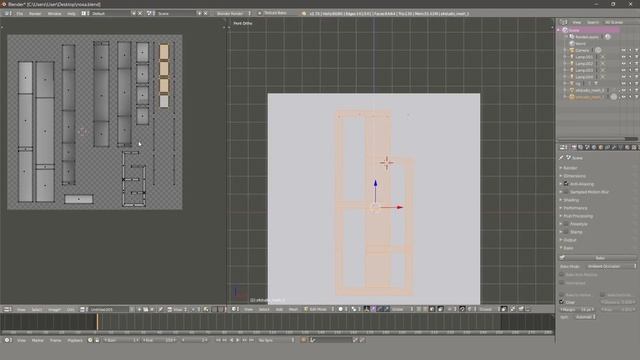640x360 pixels.
Task: Toggle the 3D manipulator widget icon
Action: point(367,309)
